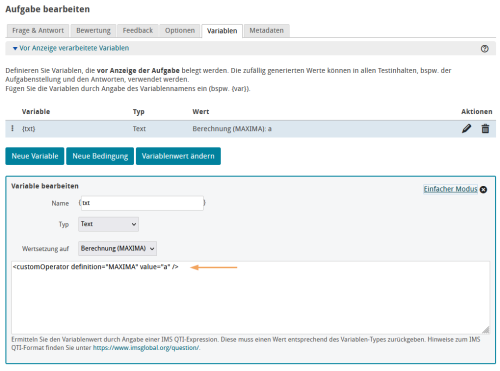
Task: Click inside the customOperator expression text area
Action: point(251,298)
